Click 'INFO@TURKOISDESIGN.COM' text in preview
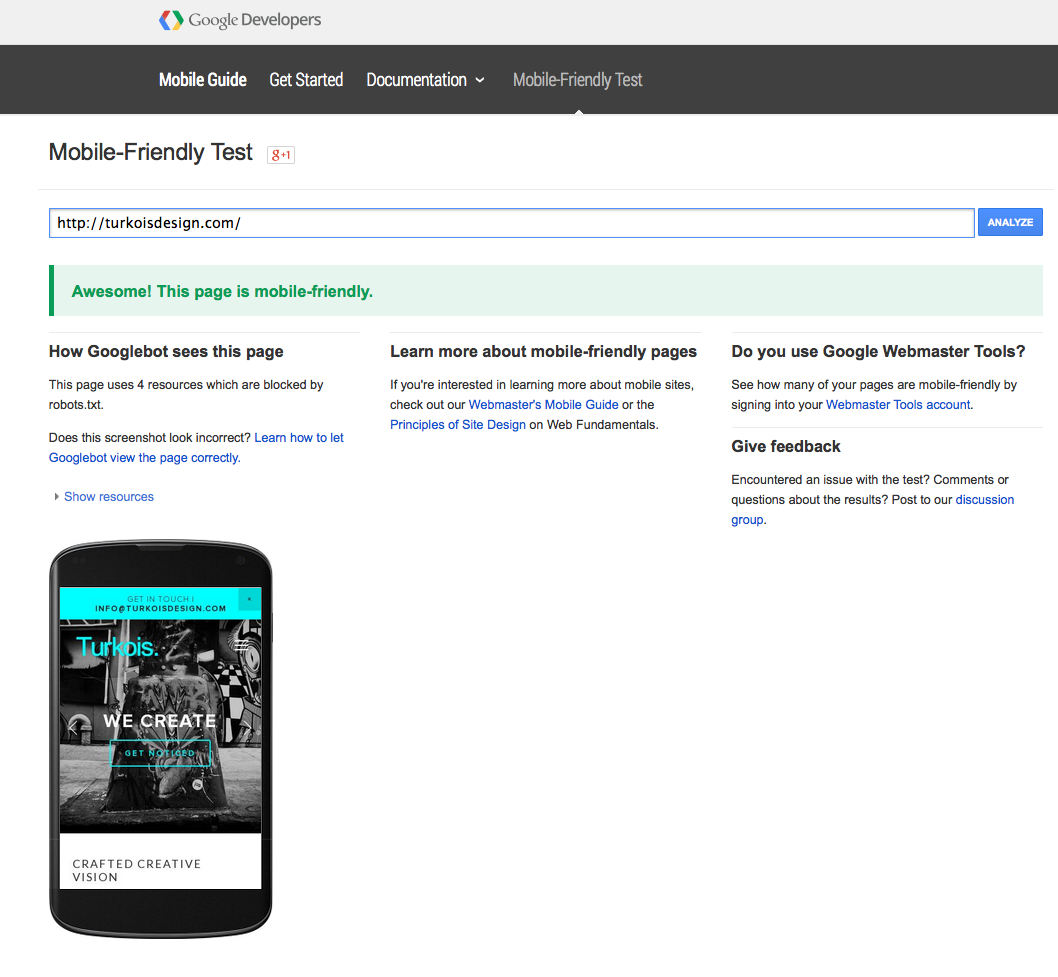Image resolution: width=1058 pixels, height=977 pixels. coord(161,608)
